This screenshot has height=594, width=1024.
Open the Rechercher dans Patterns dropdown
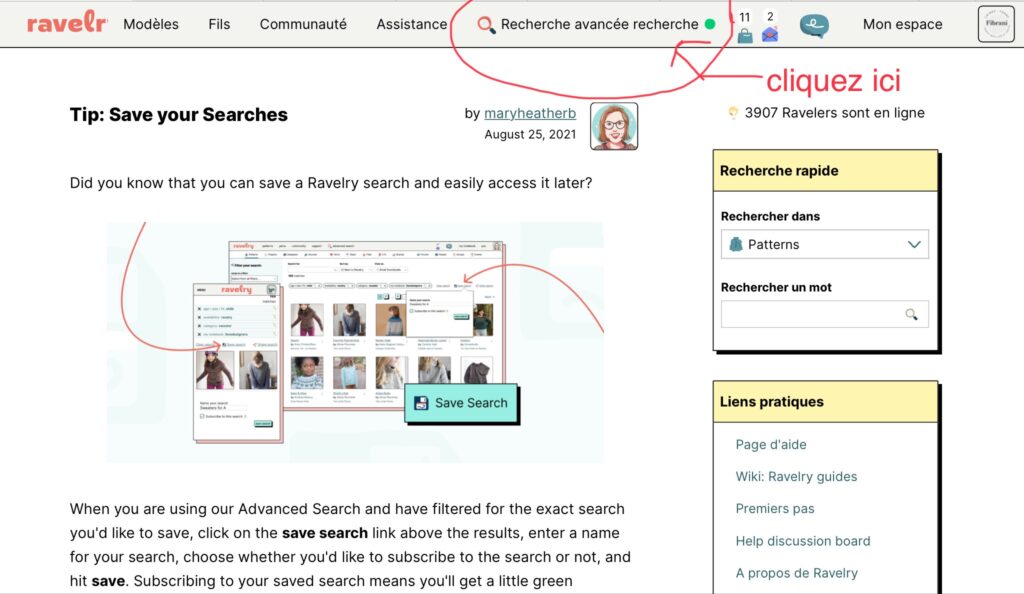(x=825, y=244)
